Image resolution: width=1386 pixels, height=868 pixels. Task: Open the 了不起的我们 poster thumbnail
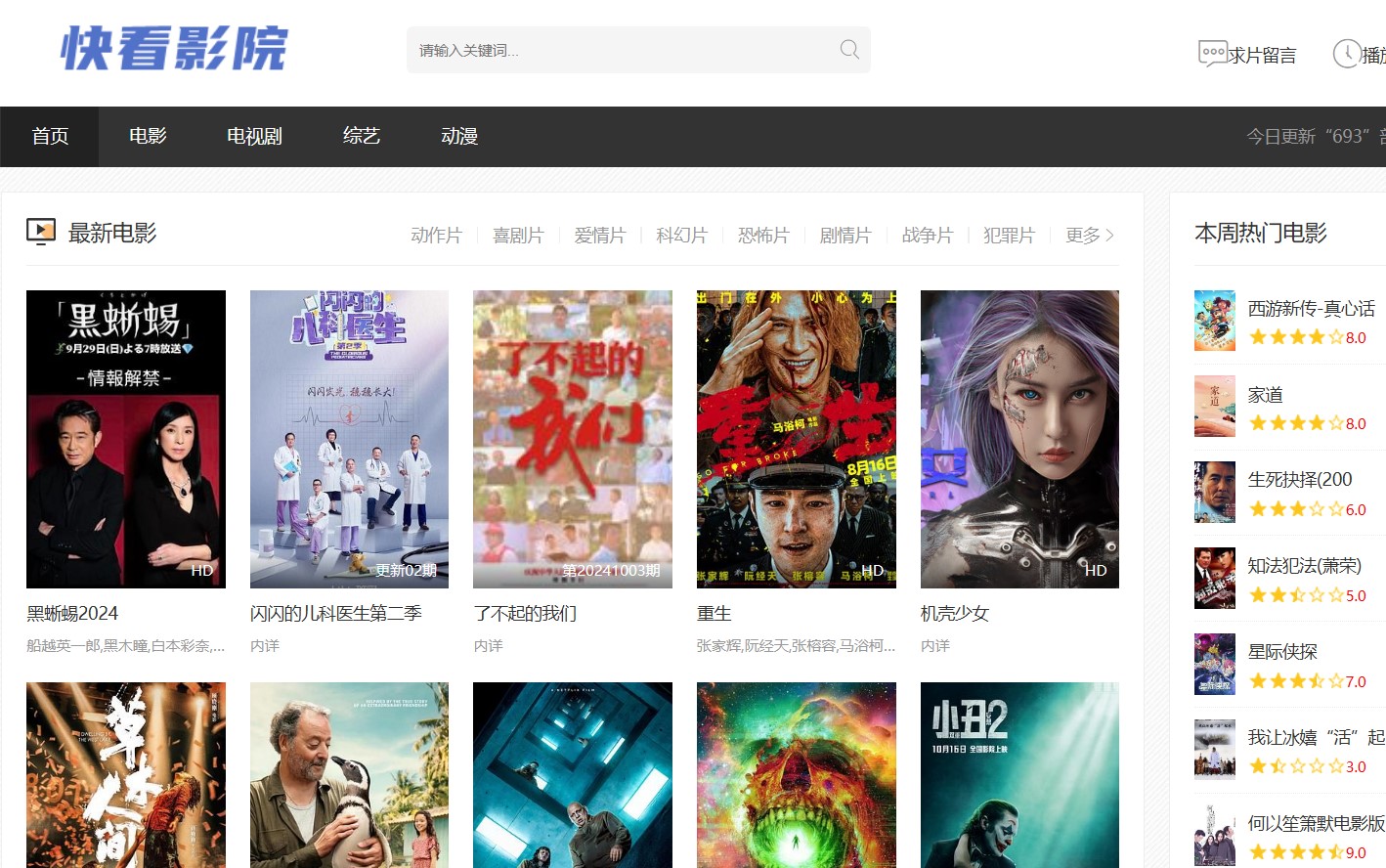point(573,439)
